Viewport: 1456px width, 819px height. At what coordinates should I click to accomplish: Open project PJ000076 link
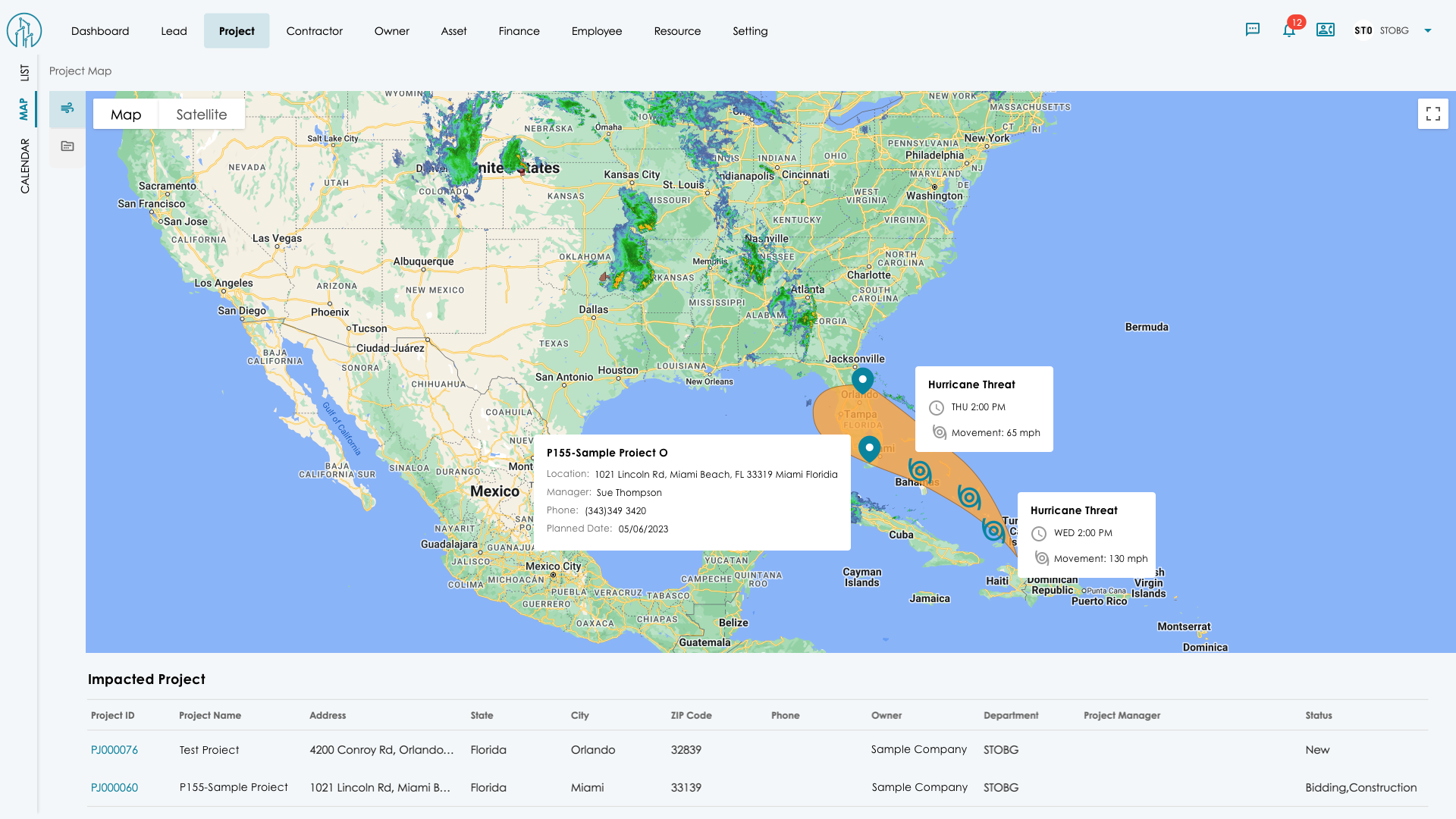(115, 750)
